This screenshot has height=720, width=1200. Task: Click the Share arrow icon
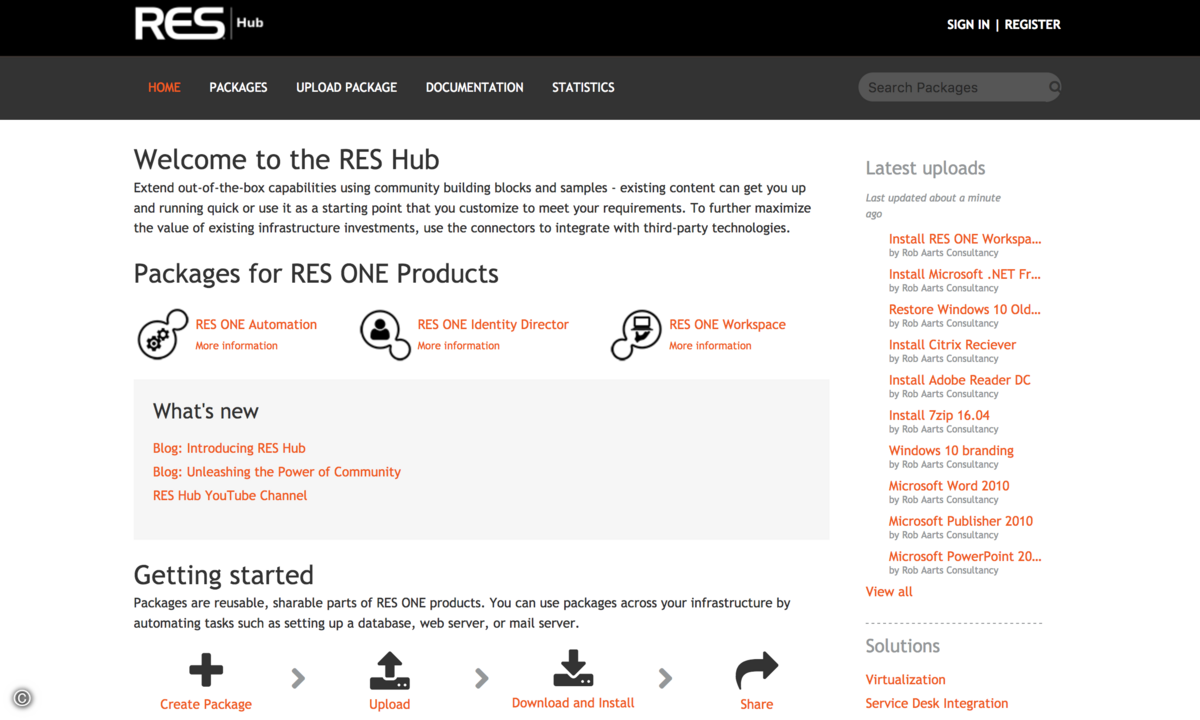[757, 670]
